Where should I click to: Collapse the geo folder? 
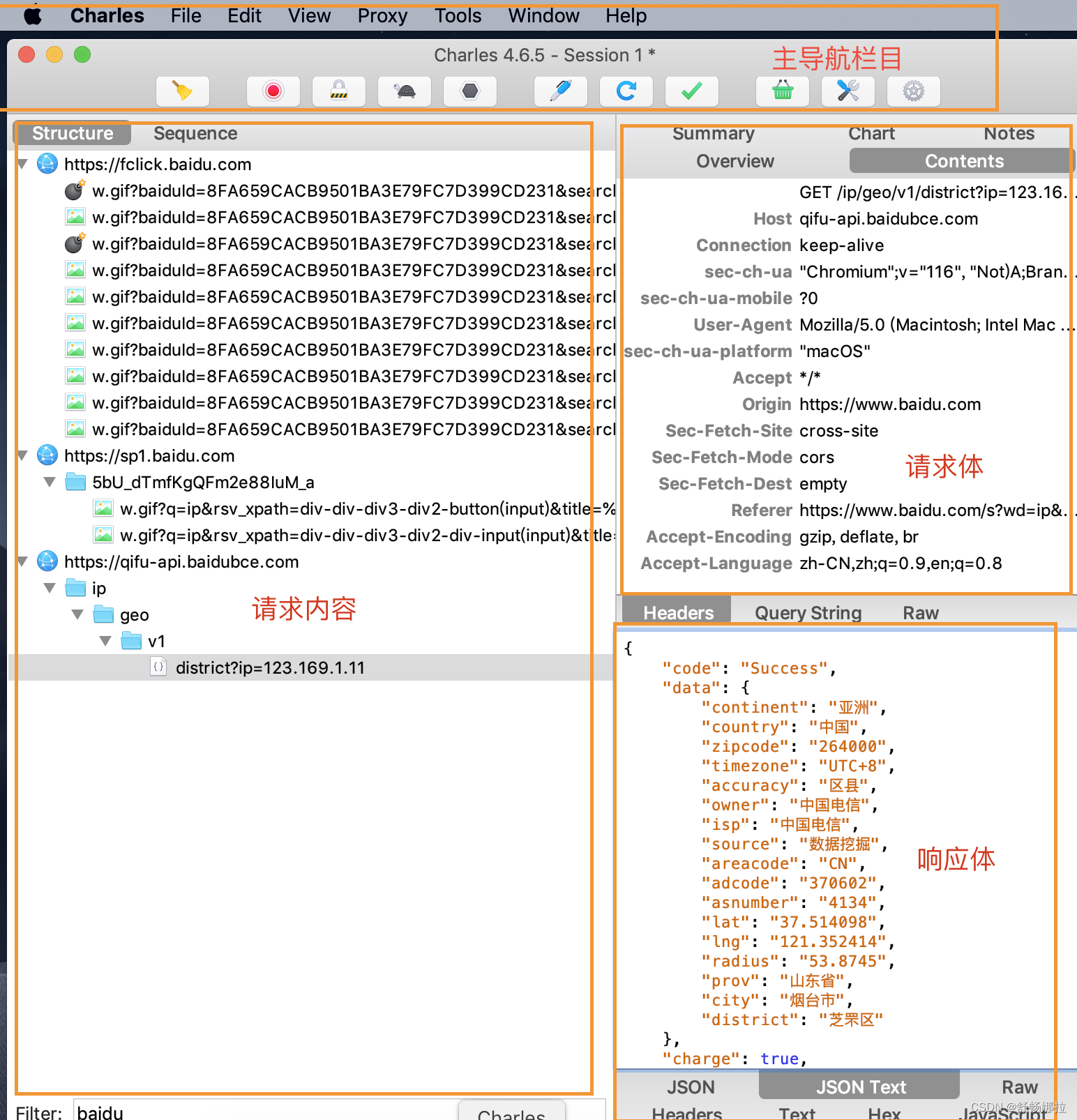(77, 614)
